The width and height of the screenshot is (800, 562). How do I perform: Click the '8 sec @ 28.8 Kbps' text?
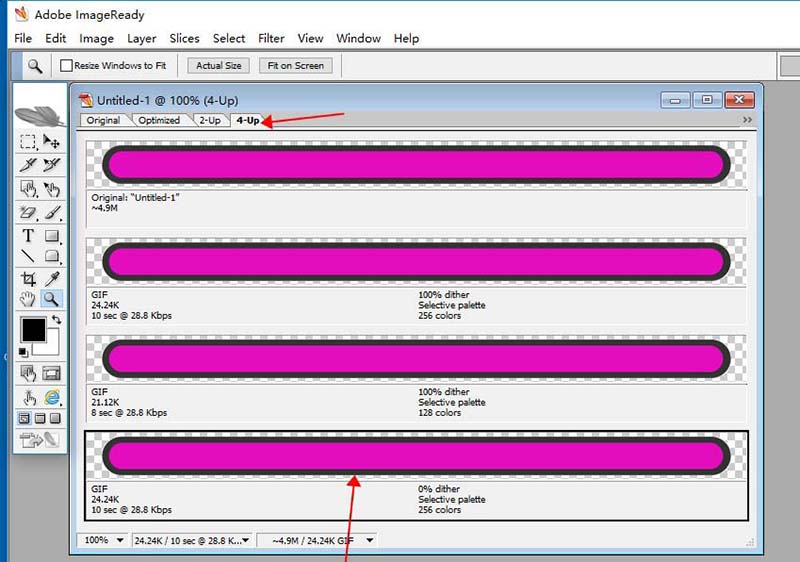coord(129,413)
